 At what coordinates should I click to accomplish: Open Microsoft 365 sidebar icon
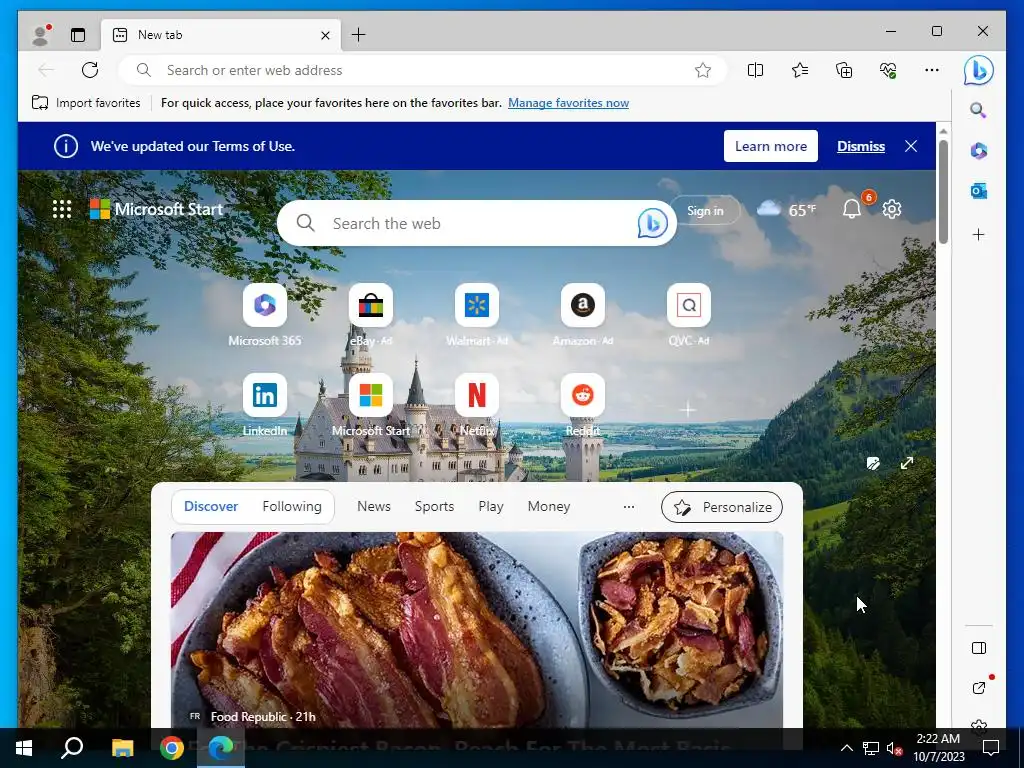pyautogui.click(x=978, y=151)
